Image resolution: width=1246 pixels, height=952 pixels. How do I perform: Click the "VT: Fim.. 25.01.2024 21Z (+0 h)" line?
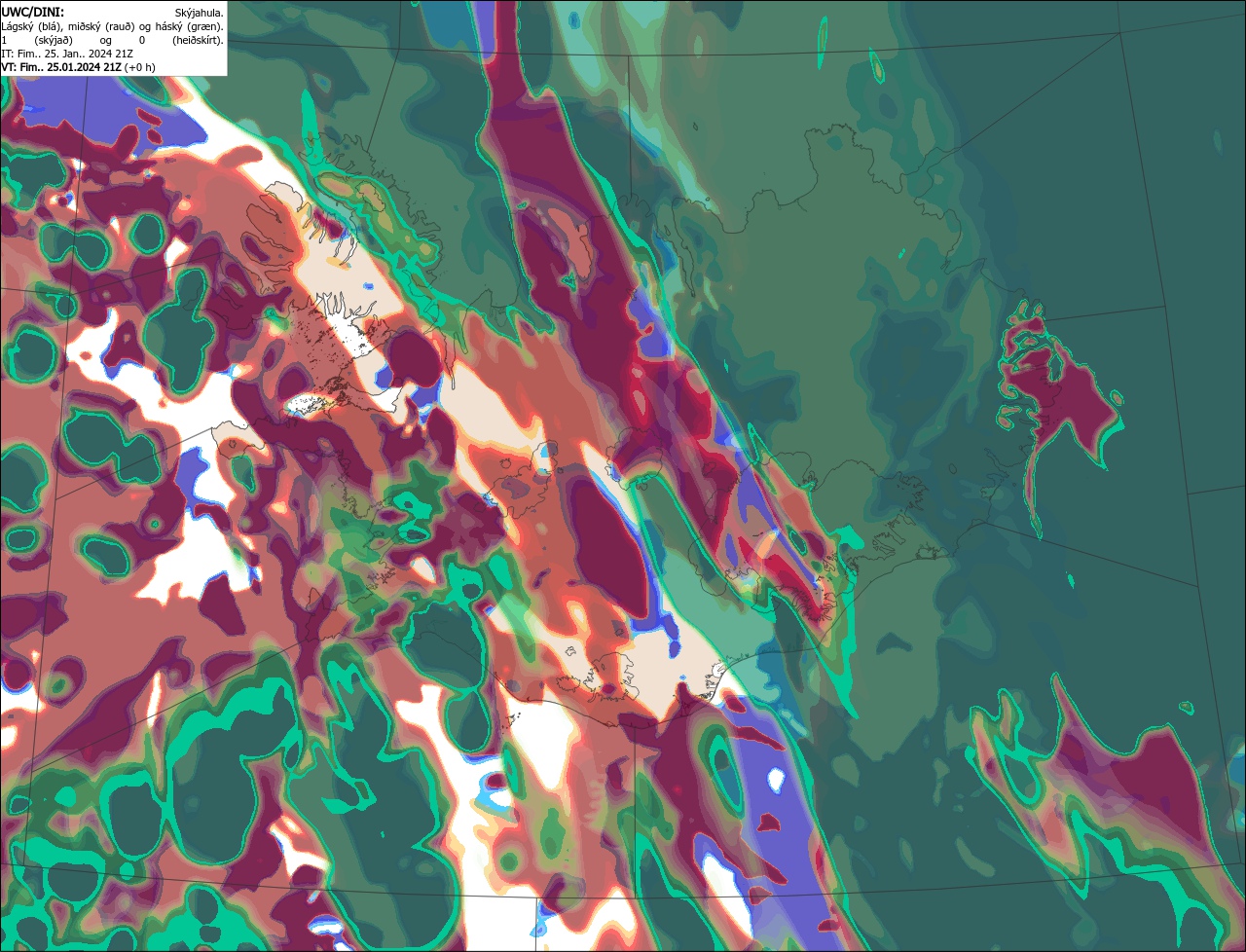point(79,67)
